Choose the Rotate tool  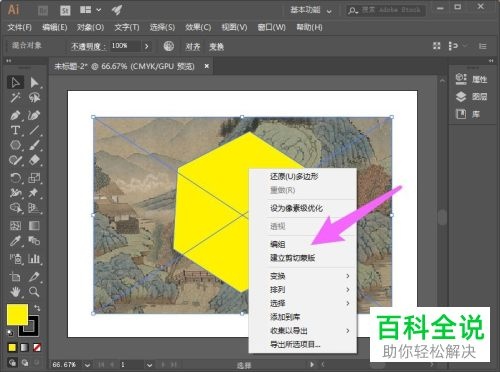(x=15, y=178)
